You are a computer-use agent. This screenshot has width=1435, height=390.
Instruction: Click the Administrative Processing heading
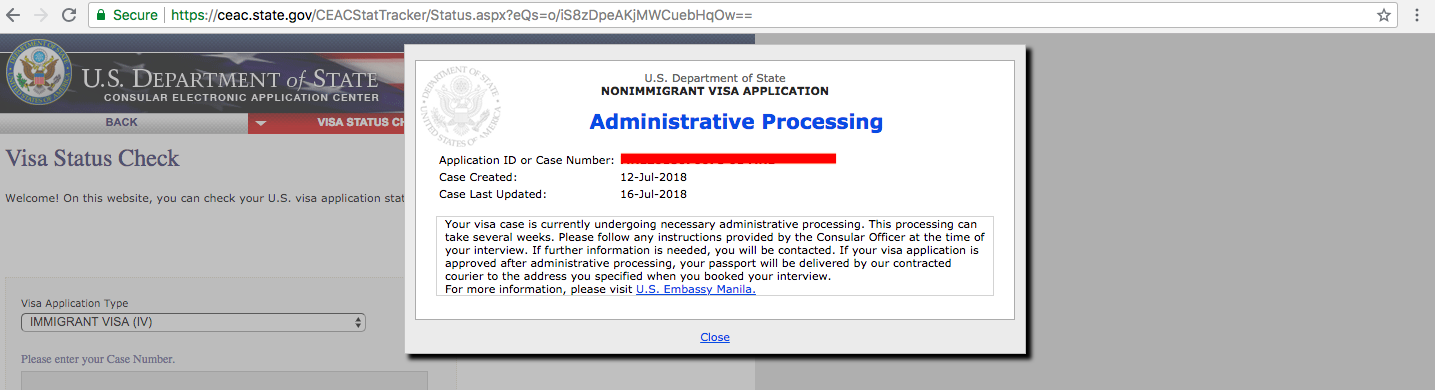(x=736, y=122)
